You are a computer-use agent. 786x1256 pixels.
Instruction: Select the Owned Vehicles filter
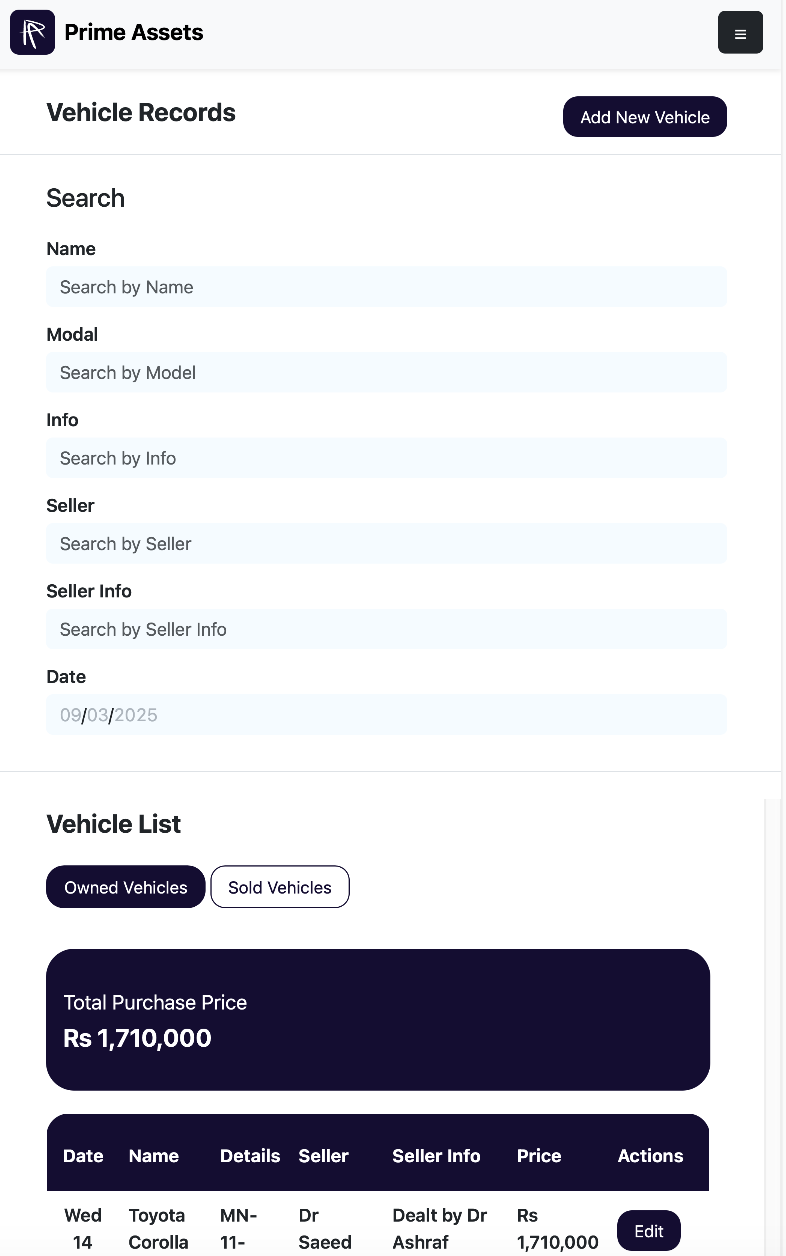pos(125,887)
